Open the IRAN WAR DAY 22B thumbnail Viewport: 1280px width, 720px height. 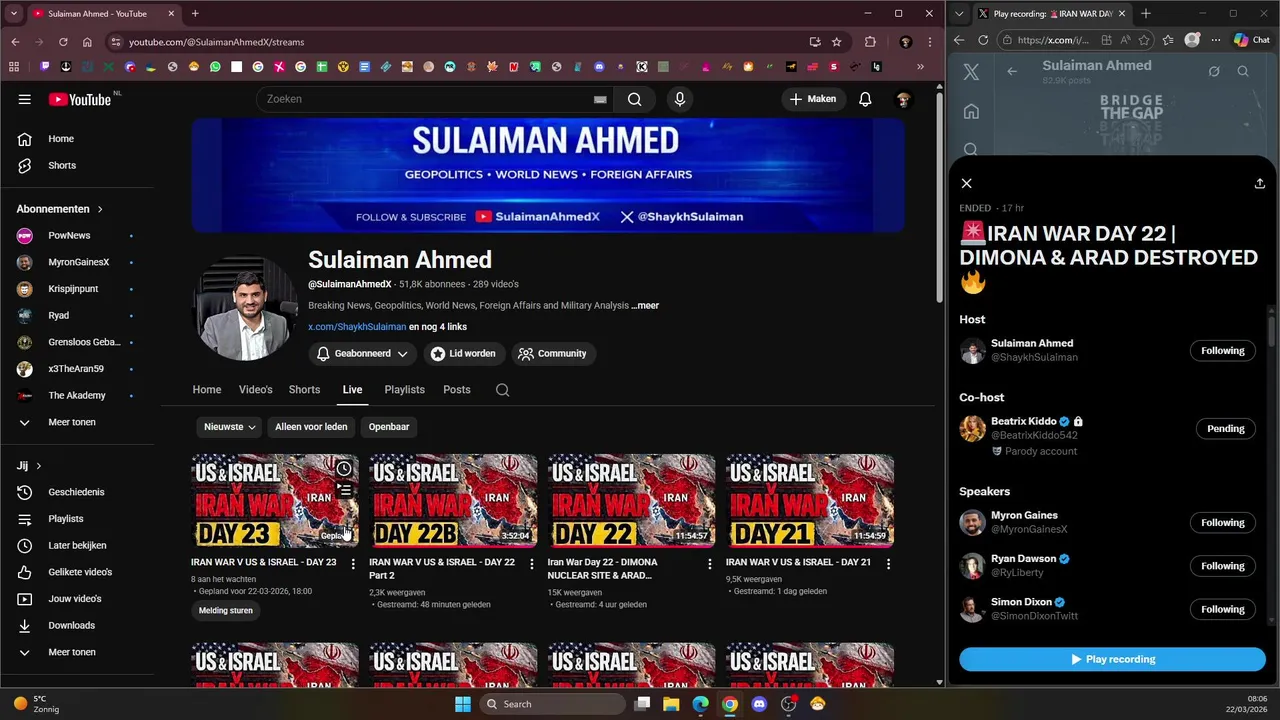pos(453,501)
